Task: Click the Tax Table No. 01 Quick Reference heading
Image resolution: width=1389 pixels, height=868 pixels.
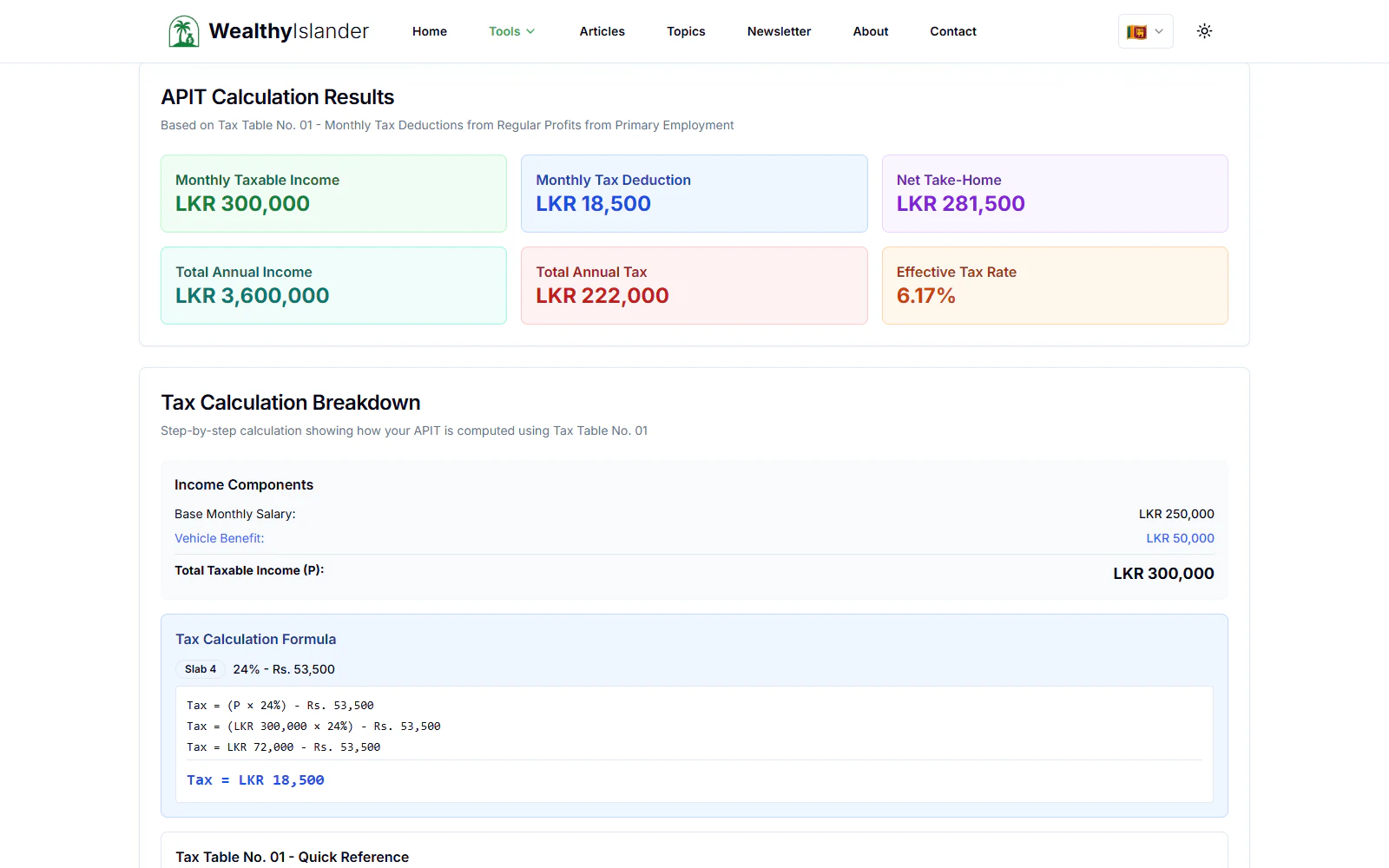Action: [293, 857]
